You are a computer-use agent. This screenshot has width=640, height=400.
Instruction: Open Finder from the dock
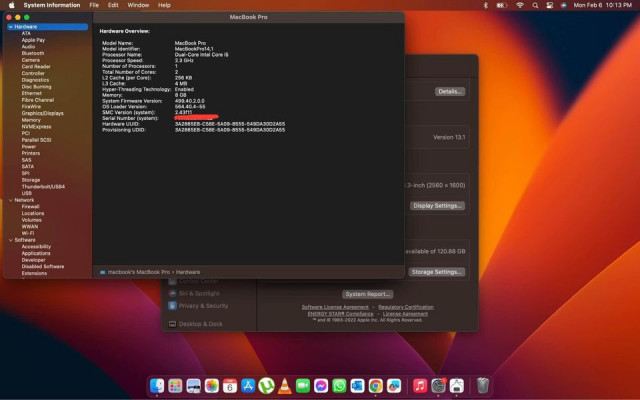pos(157,385)
